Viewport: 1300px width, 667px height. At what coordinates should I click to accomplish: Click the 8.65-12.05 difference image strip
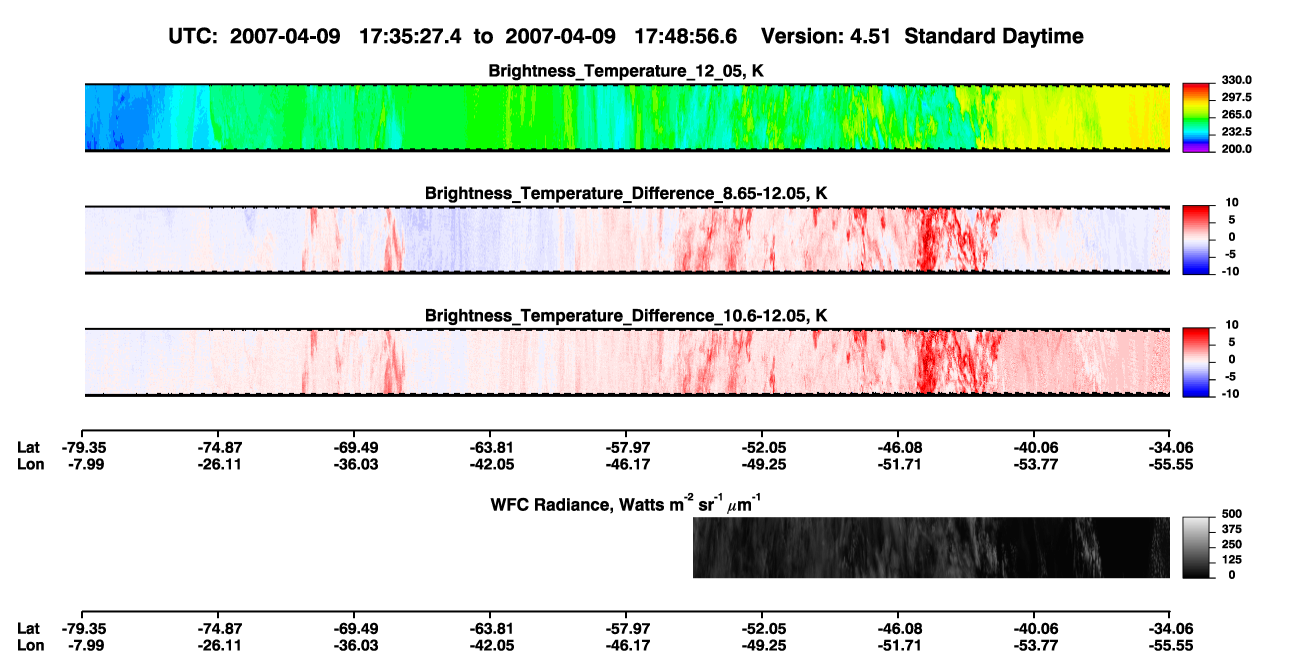[x=627, y=240]
